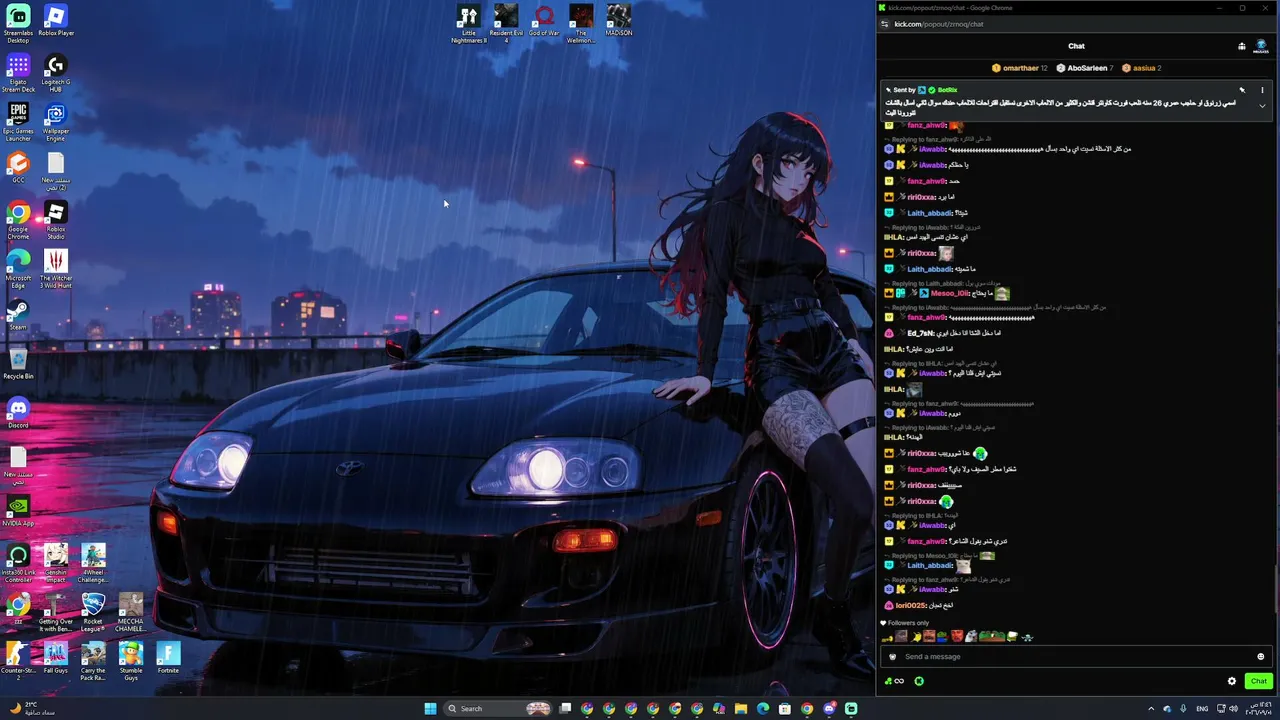The width and height of the screenshot is (1280, 720).
Task: Open the taskbar weather widget
Action: tap(33, 708)
